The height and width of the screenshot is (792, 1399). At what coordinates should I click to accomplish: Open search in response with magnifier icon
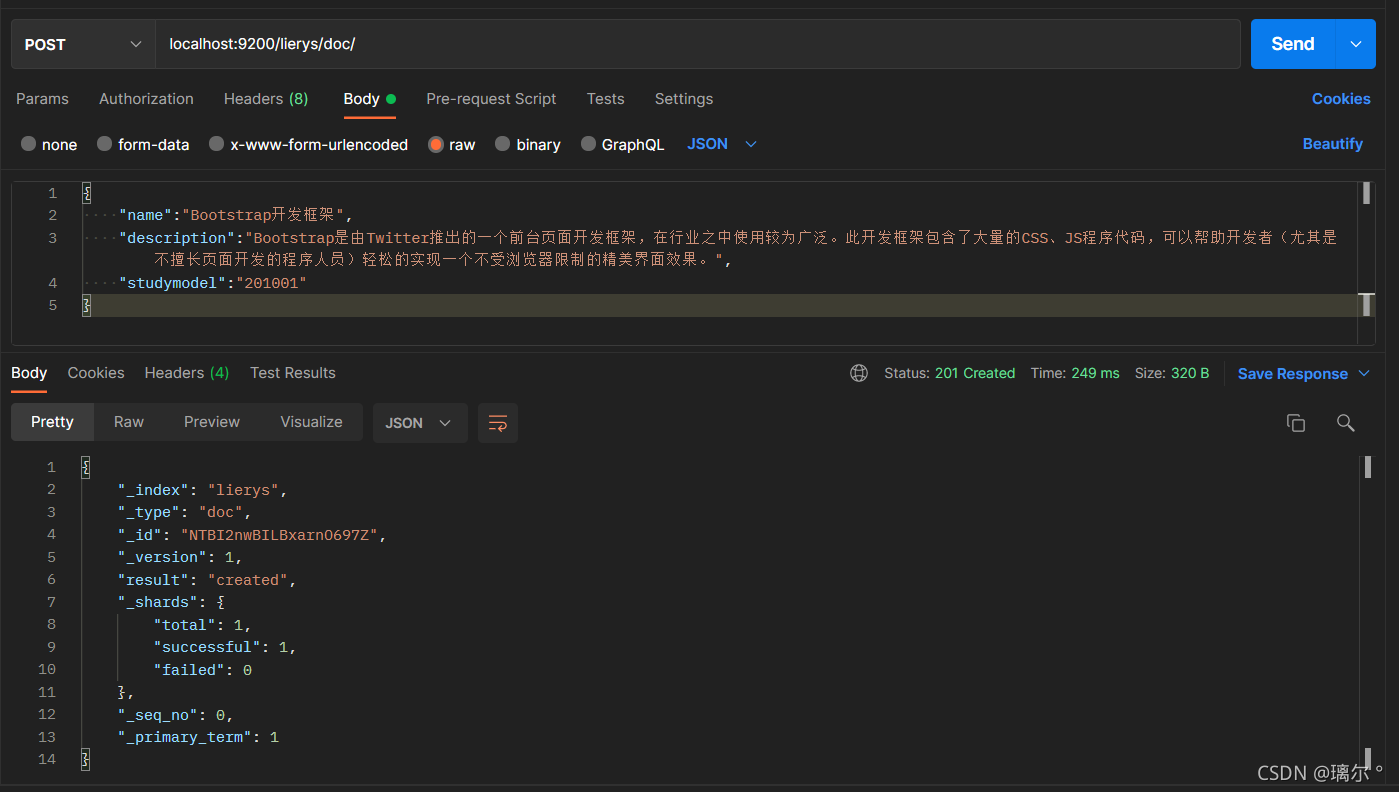[1346, 423]
